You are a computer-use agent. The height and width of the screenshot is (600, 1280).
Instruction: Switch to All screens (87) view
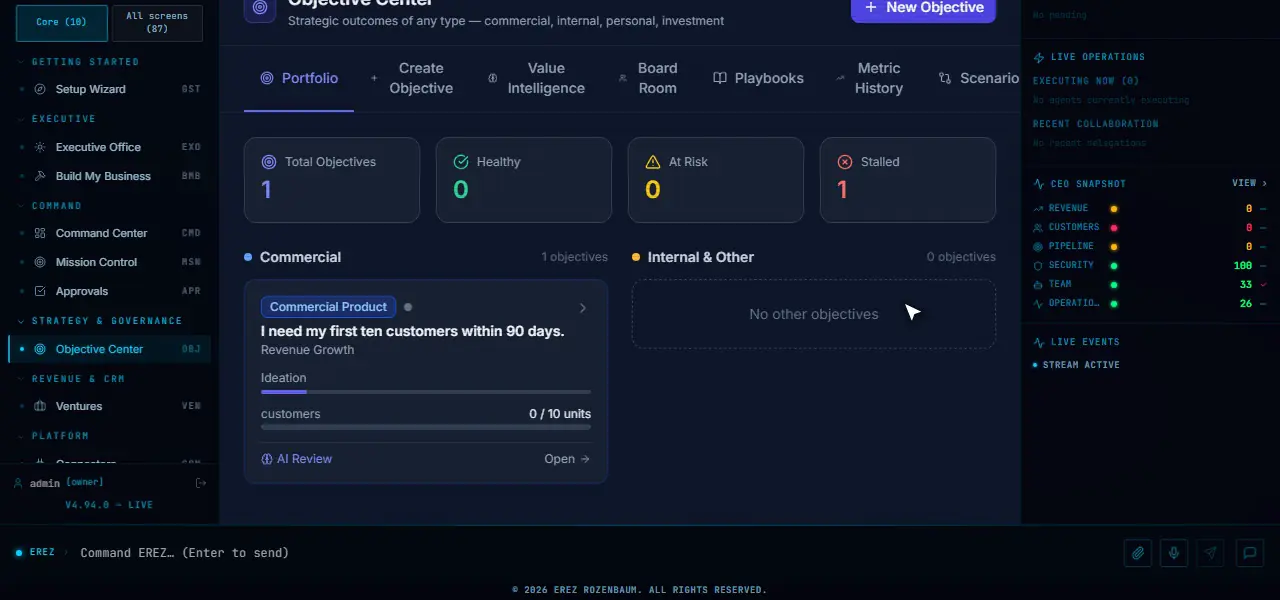click(157, 22)
